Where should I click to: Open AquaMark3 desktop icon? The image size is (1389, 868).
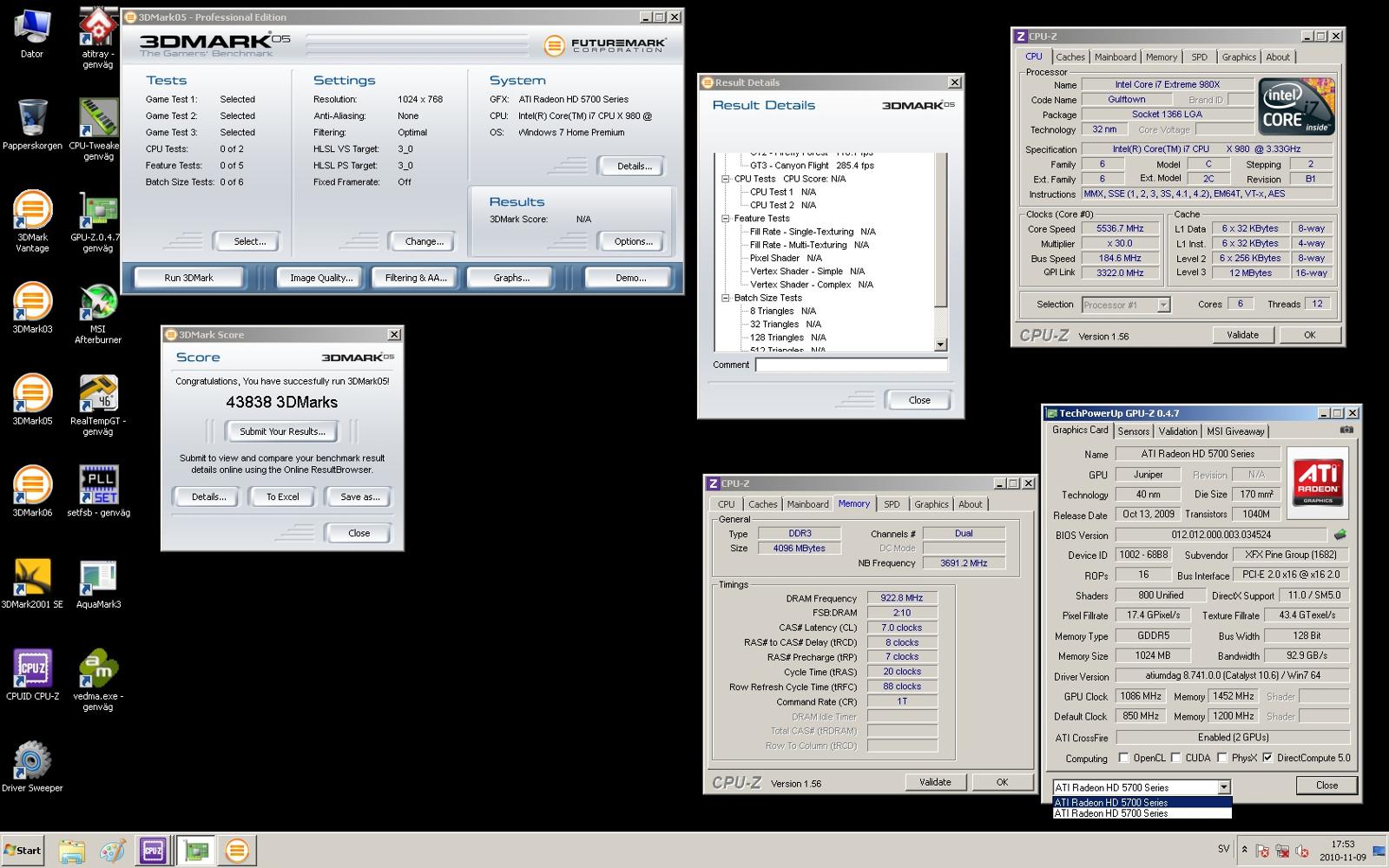97,583
